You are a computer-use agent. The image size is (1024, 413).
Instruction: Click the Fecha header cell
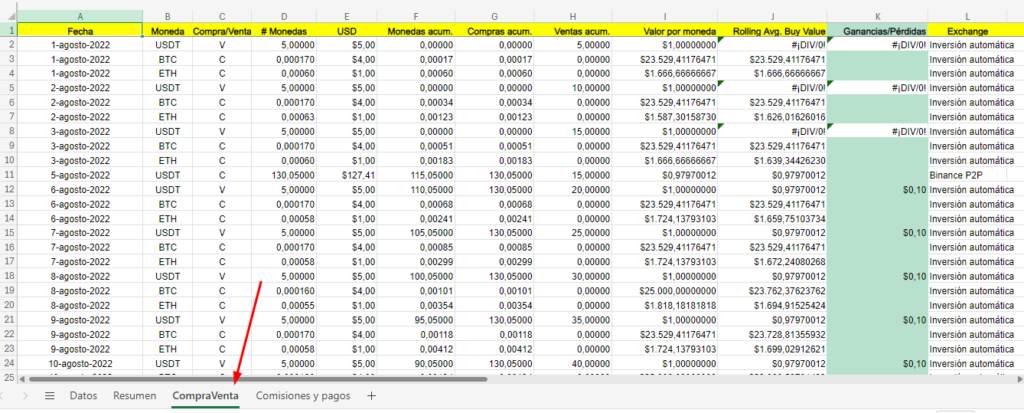80,31
